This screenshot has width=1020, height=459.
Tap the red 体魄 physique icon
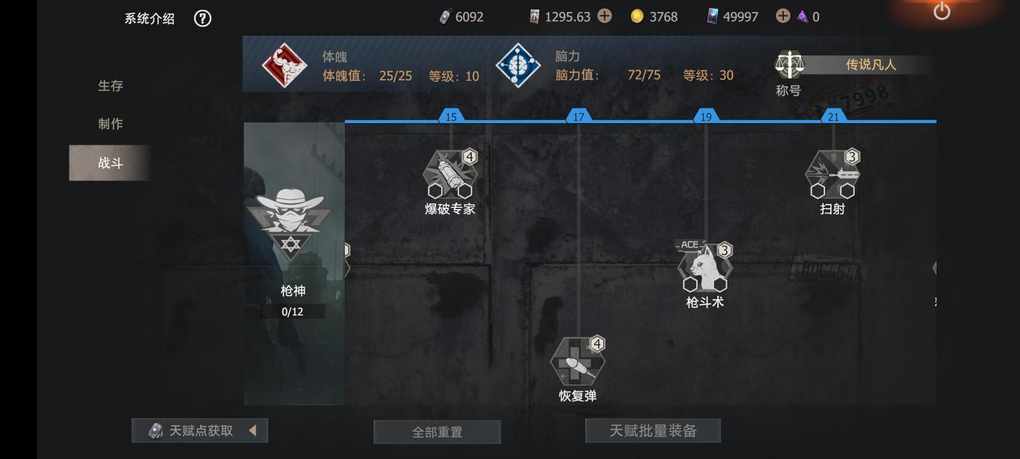point(284,65)
